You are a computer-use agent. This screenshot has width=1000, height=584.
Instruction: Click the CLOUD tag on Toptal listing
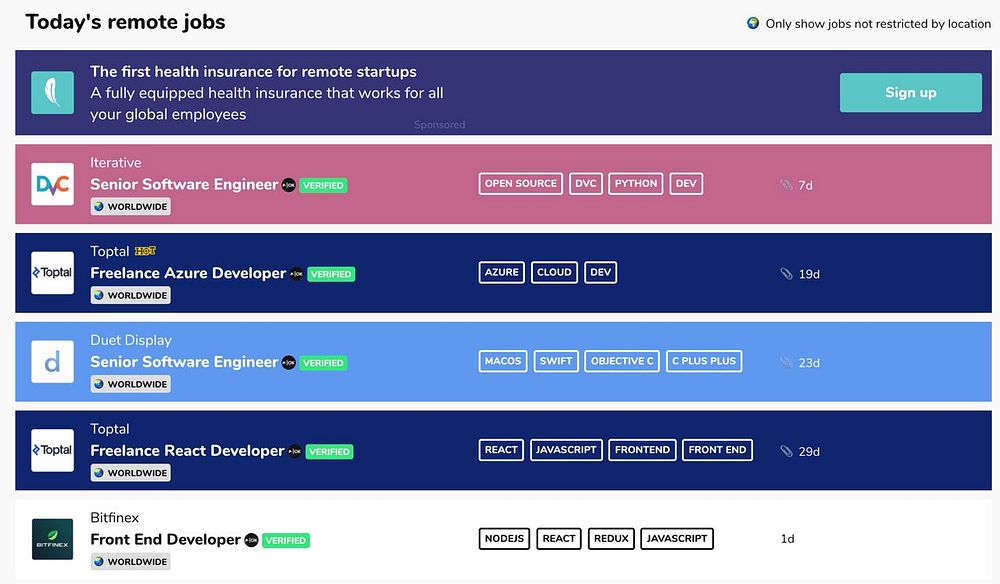pos(554,272)
